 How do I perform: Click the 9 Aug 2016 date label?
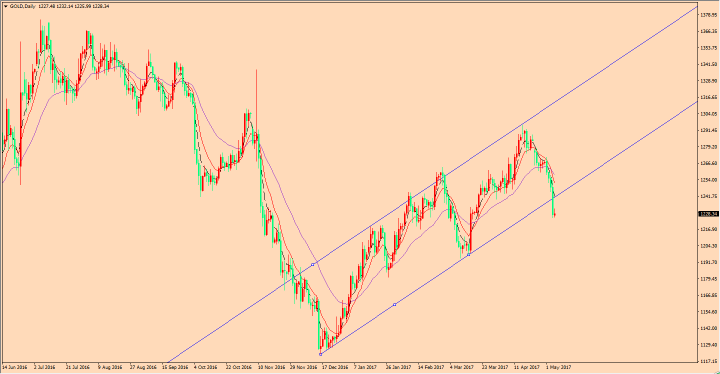(x=110, y=368)
